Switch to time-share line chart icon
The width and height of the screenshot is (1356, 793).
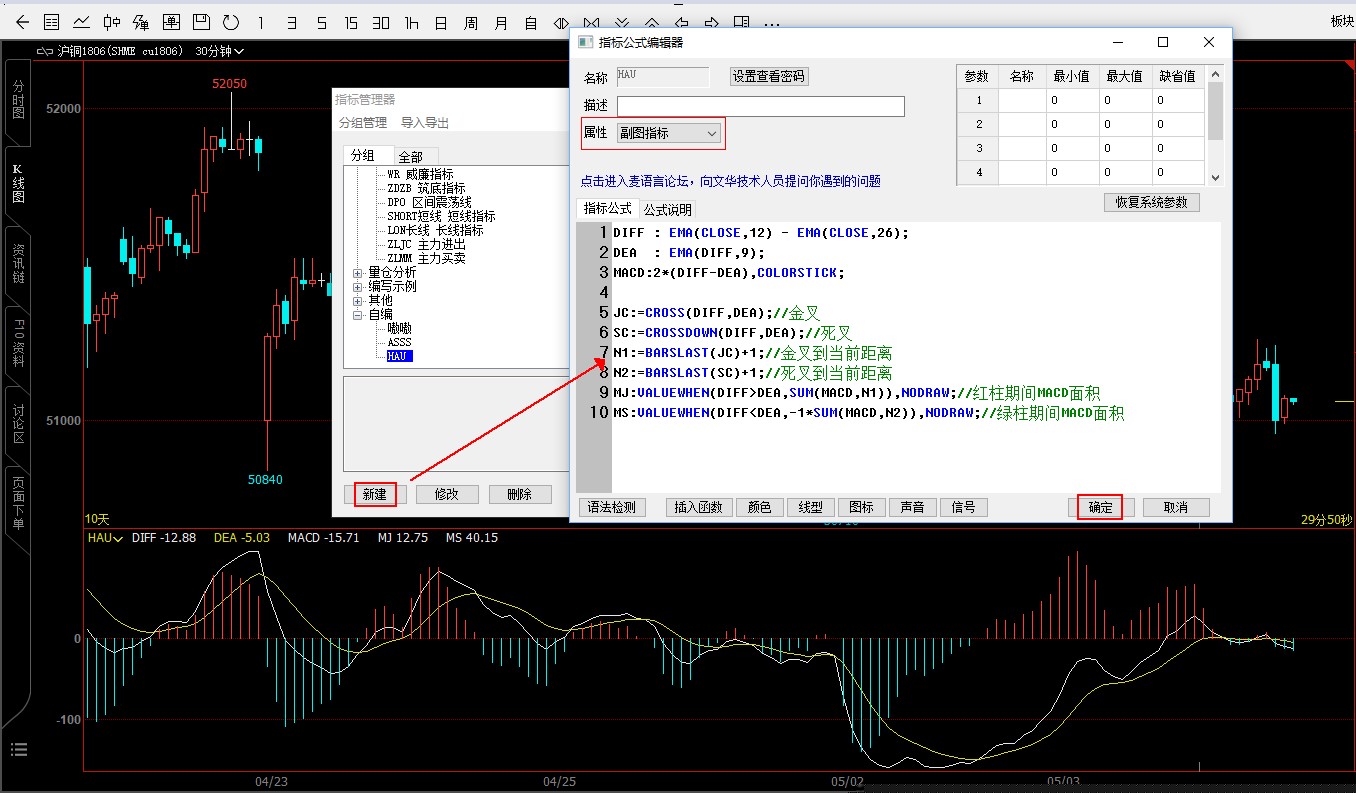pyautogui.click(x=81, y=22)
